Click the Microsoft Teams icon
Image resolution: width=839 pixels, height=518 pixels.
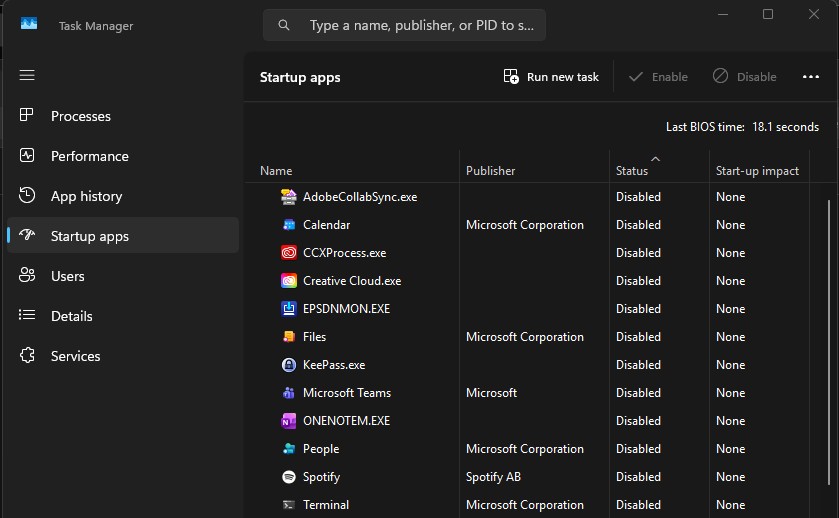click(x=288, y=393)
